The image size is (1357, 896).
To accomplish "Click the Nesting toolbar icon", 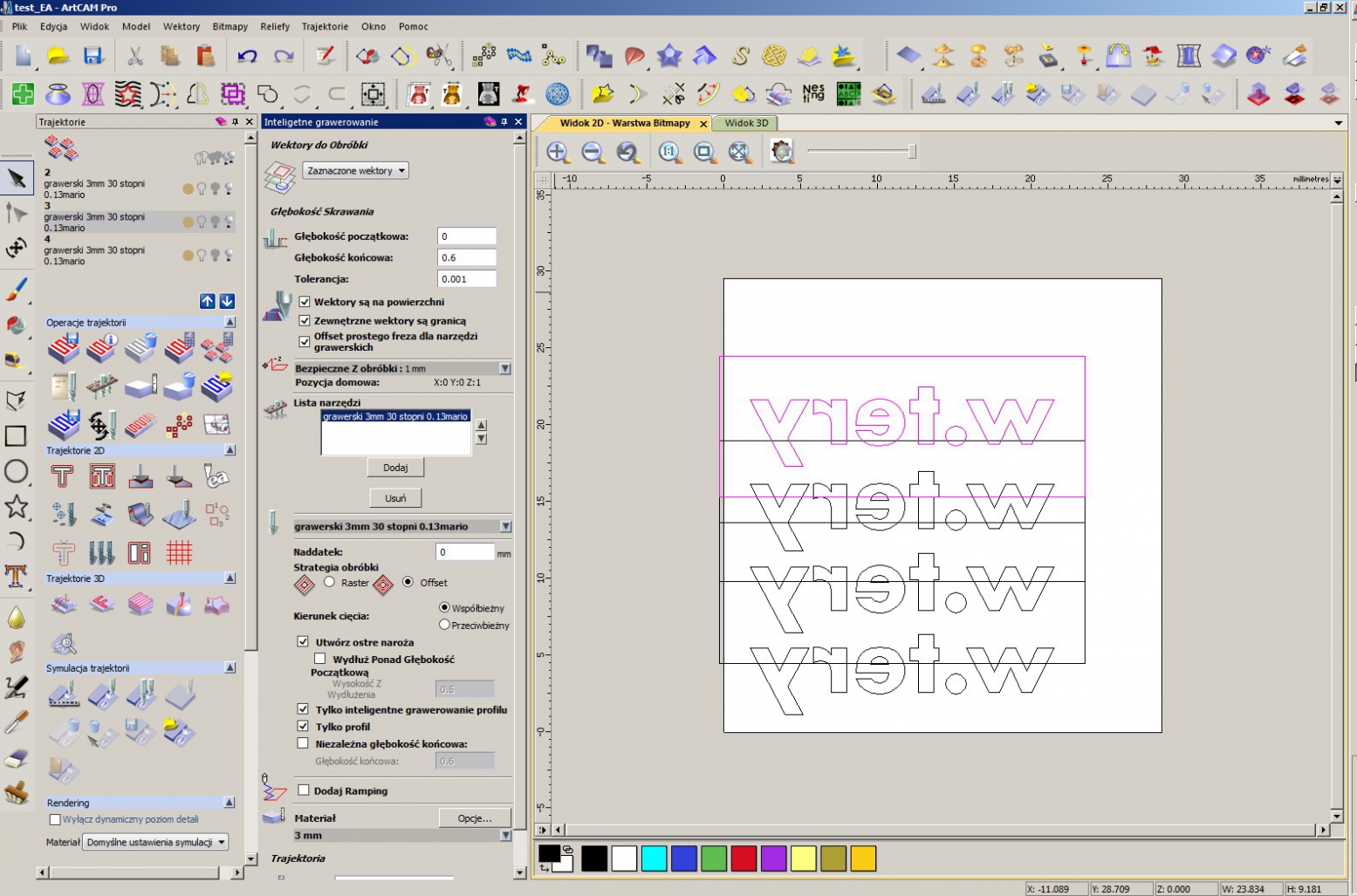I will (813, 93).
